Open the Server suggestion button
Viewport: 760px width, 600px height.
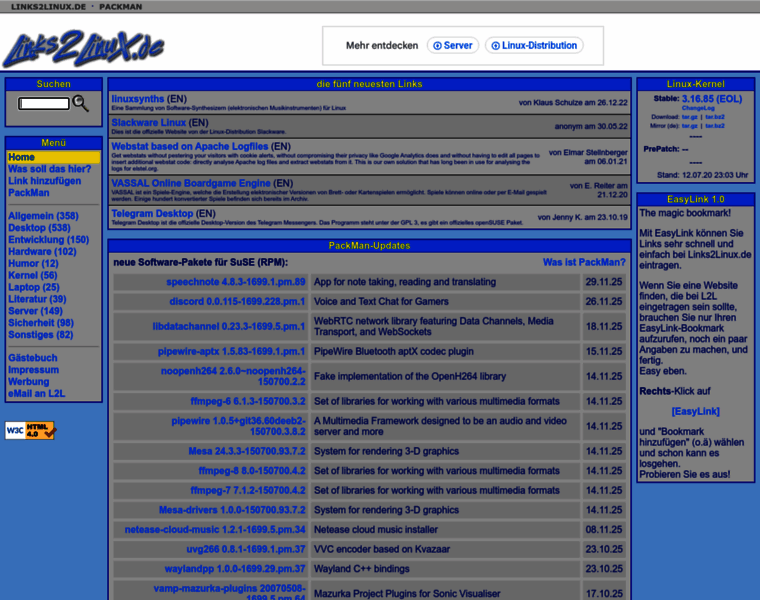pos(453,46)
